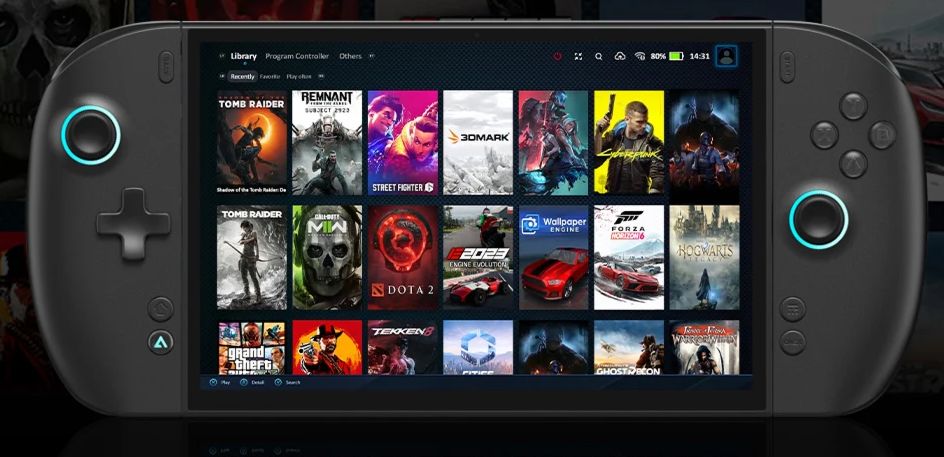Launch the Tekken 8 tile
The image size is (944, 457).
(403, 347)
